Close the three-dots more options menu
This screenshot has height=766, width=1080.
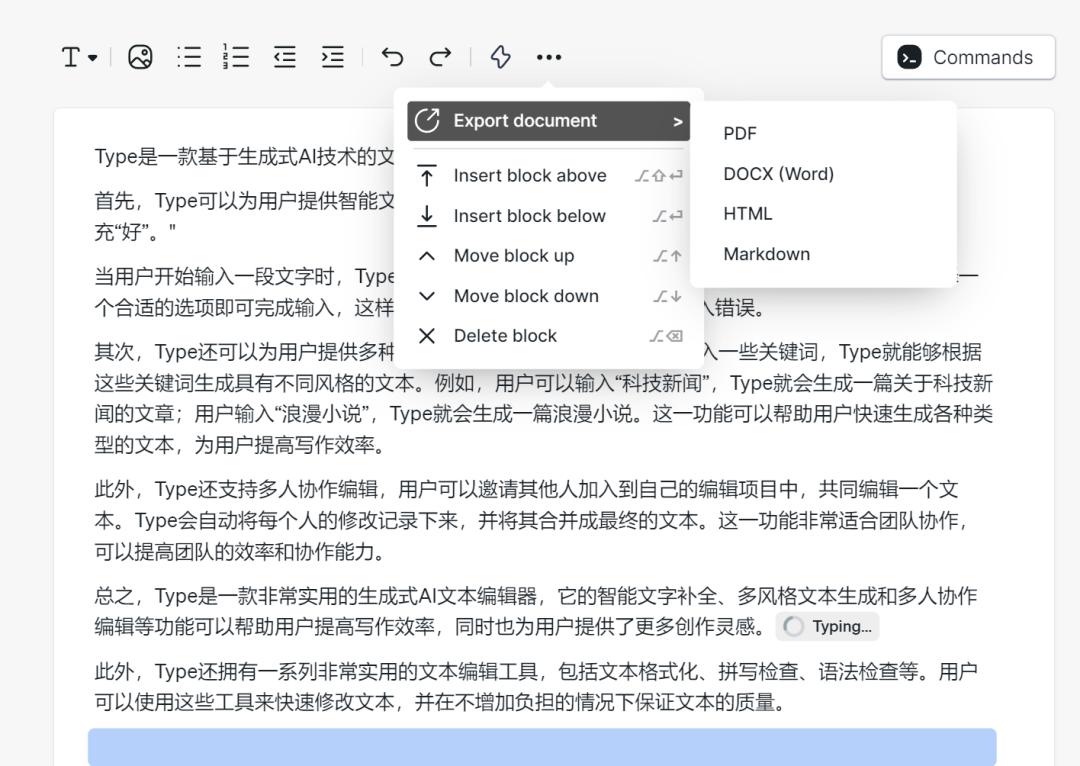[x=548, y=57]
